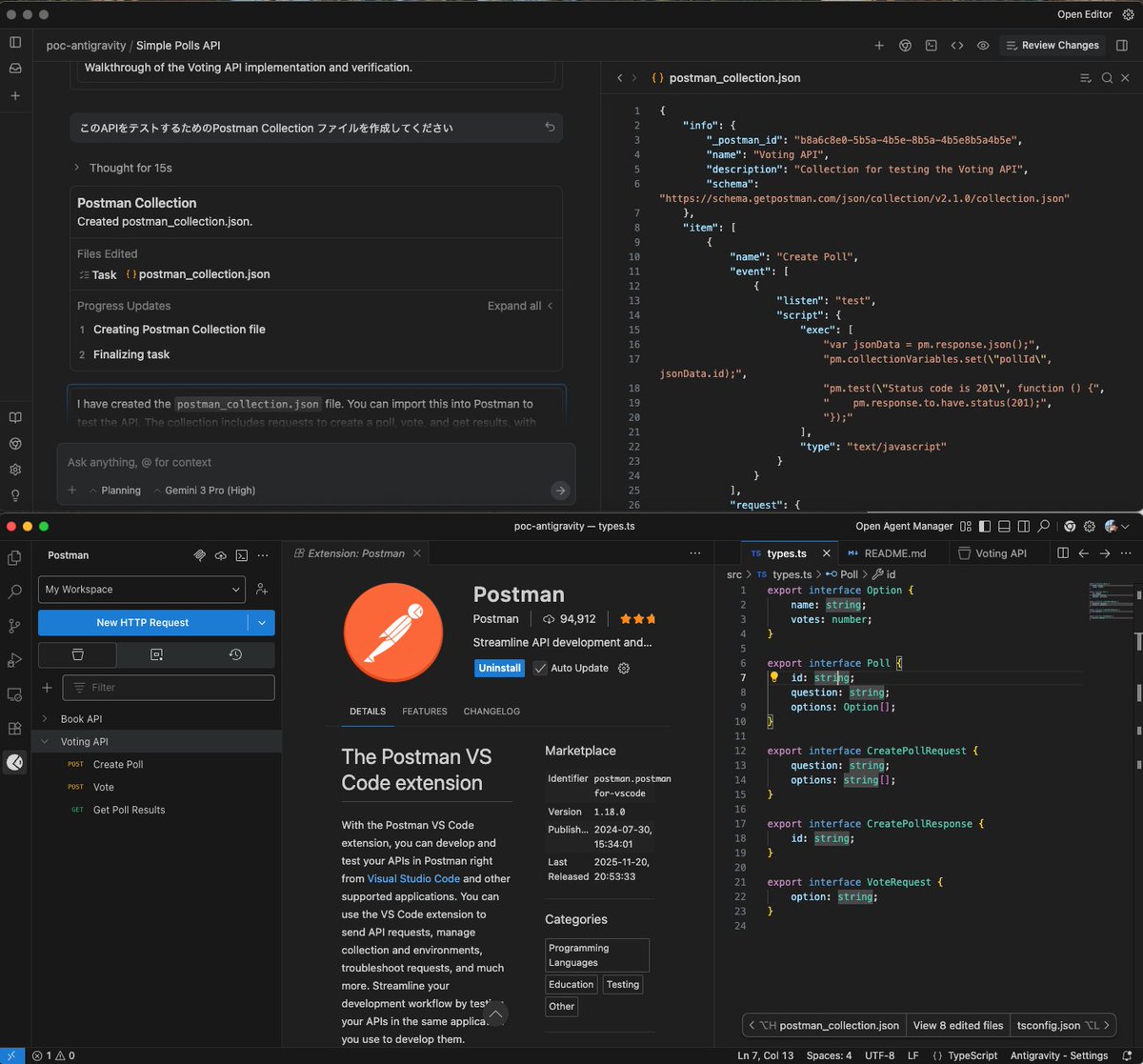Open the Create Poll POST request

click(118, 765)
